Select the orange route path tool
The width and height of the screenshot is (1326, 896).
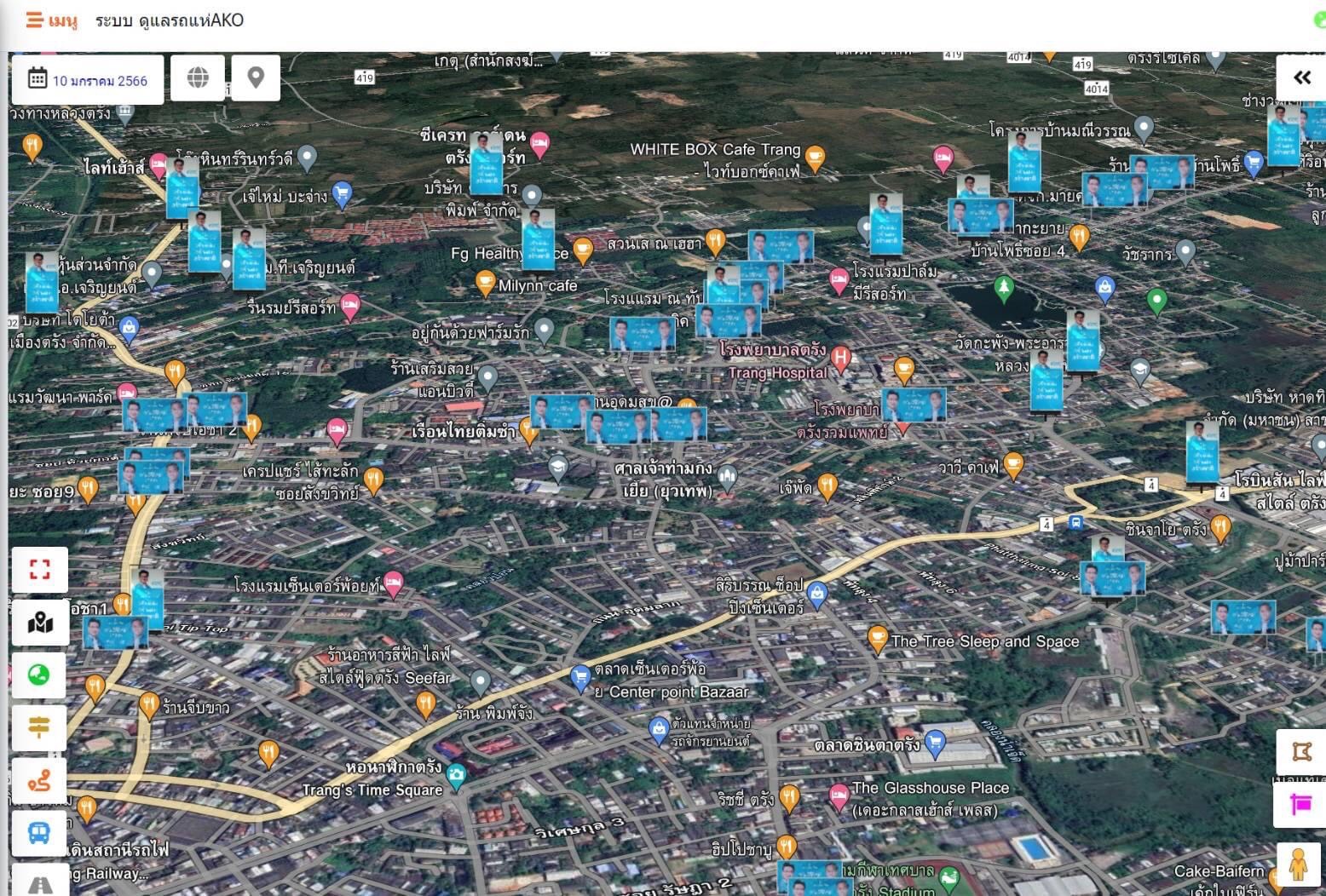pos(39,780)
